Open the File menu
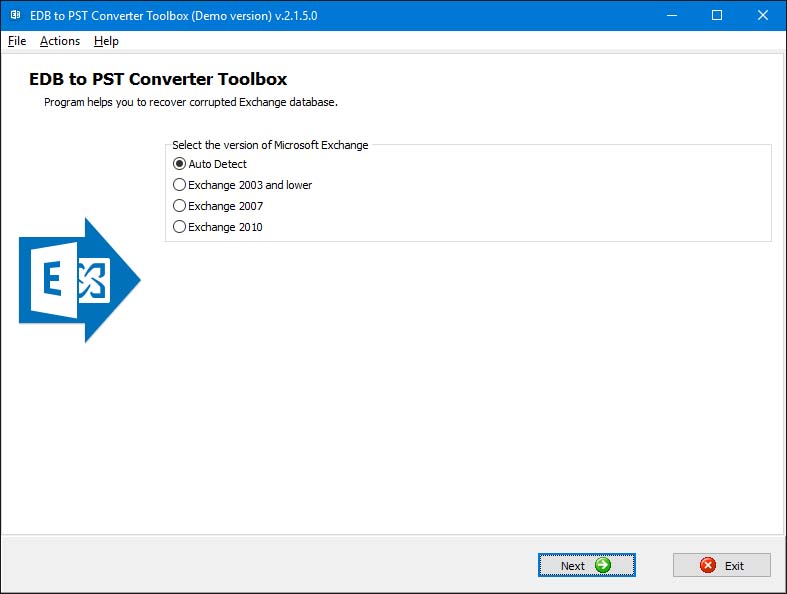 (x=17, y=41)
